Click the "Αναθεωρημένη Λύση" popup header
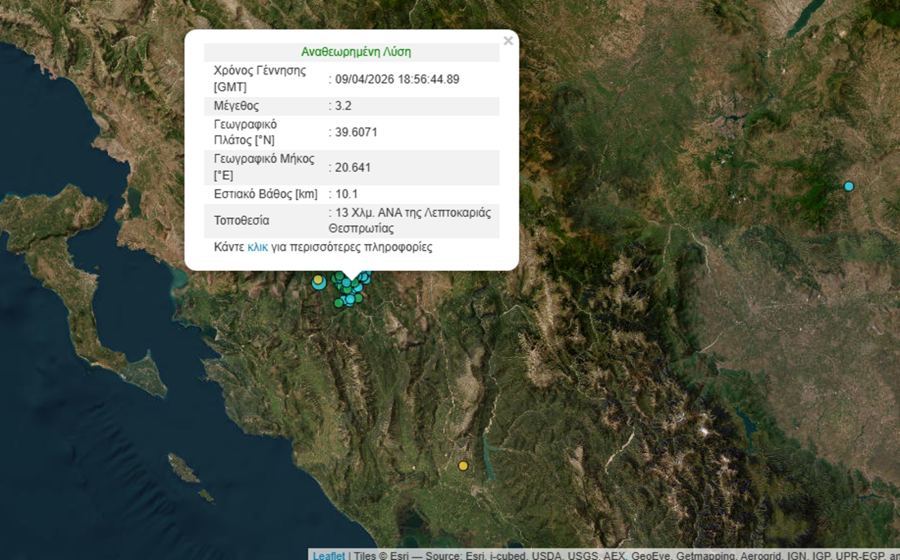Screen dimensions: 900x560 pos(355,52)
